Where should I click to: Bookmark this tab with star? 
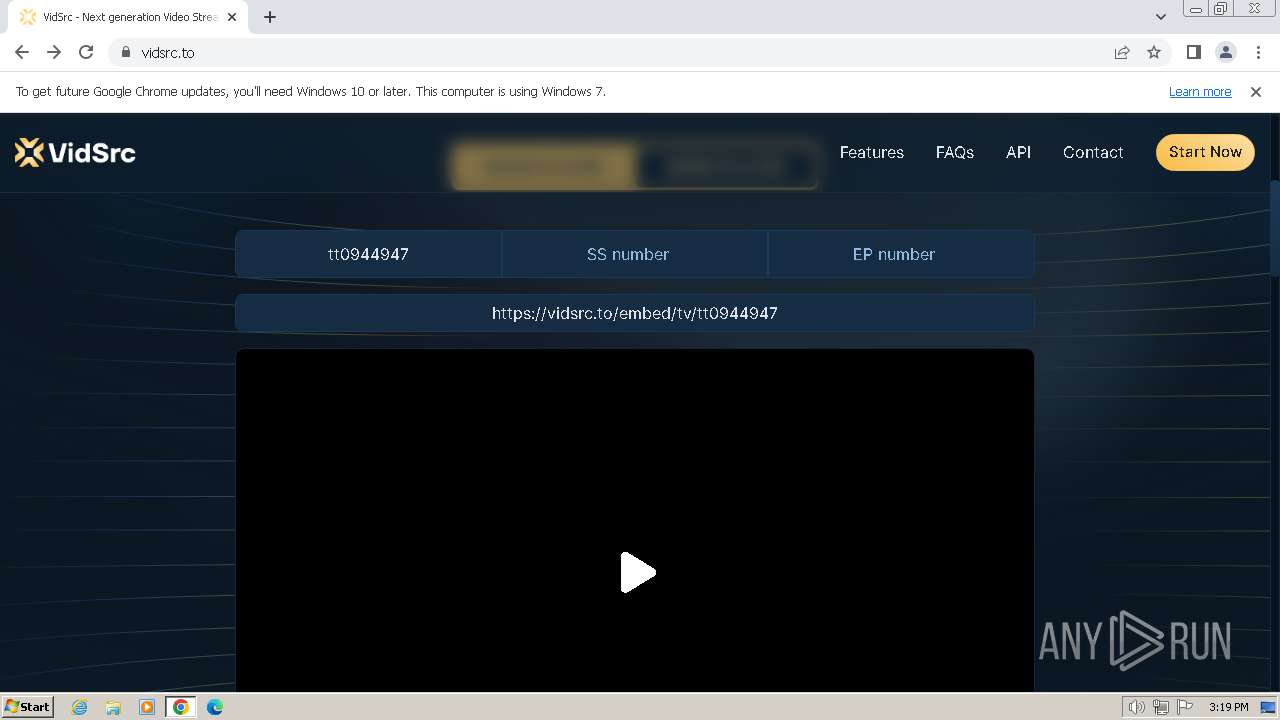point(1154,52)
